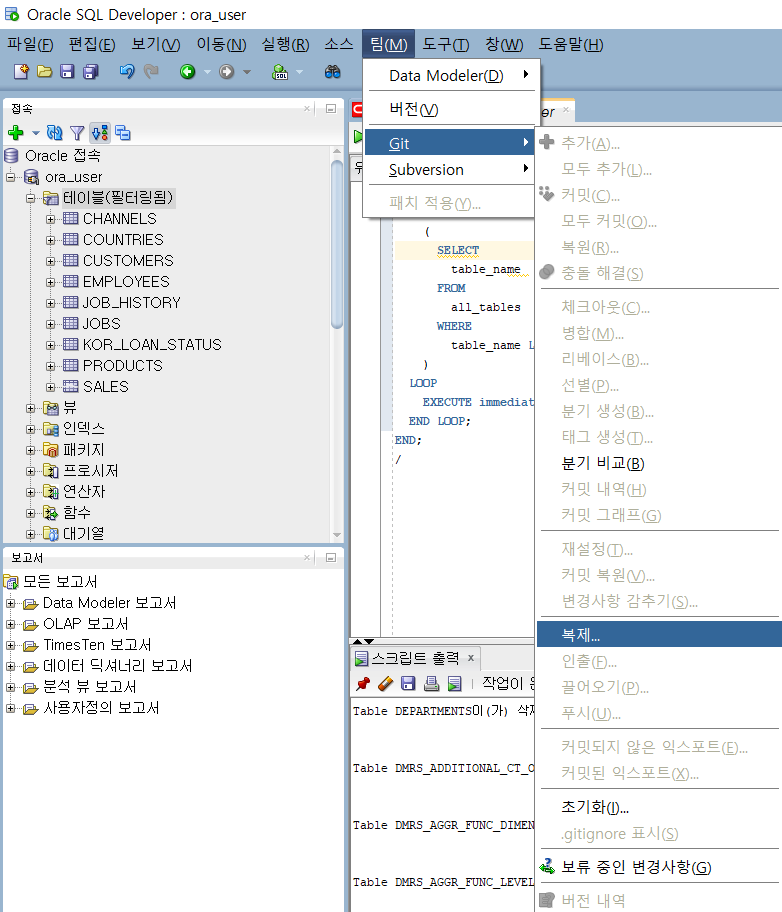
Task: Click the red pin icon in script output
Action: click(x=363, y=683)
